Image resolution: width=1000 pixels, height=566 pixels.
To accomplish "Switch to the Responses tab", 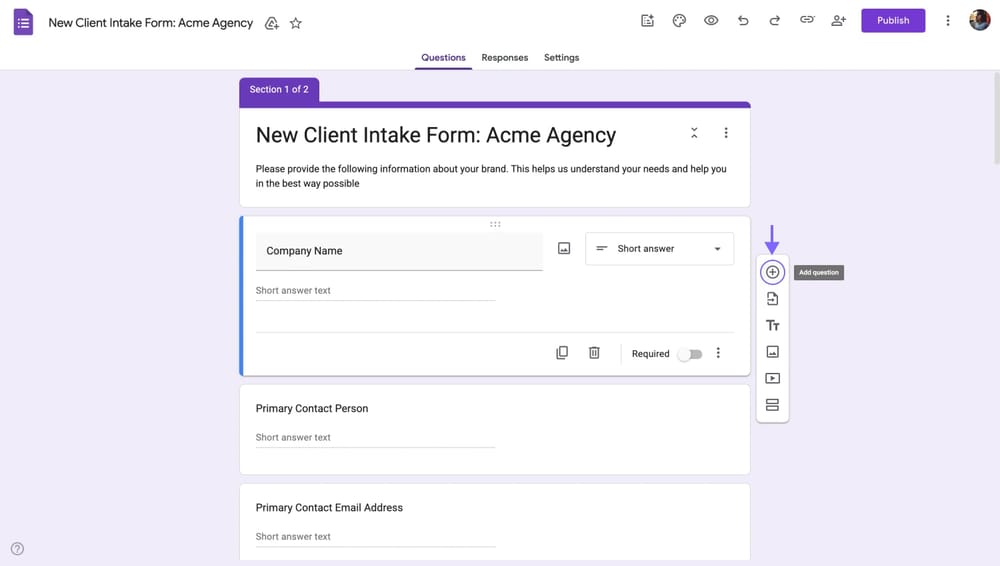I will click(x=504, y=58).
